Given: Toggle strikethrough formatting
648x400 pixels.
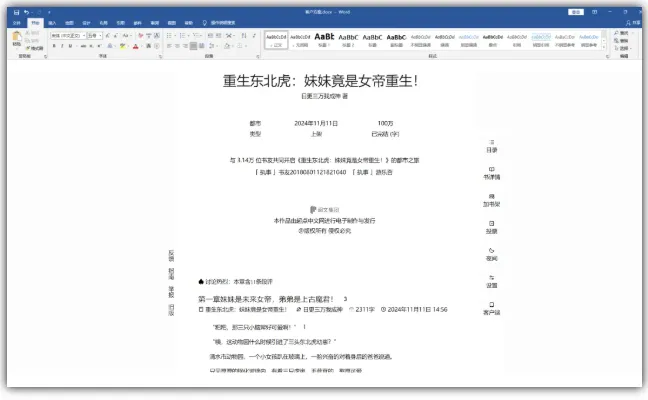Looking at the screenshot, I should 83,46.
